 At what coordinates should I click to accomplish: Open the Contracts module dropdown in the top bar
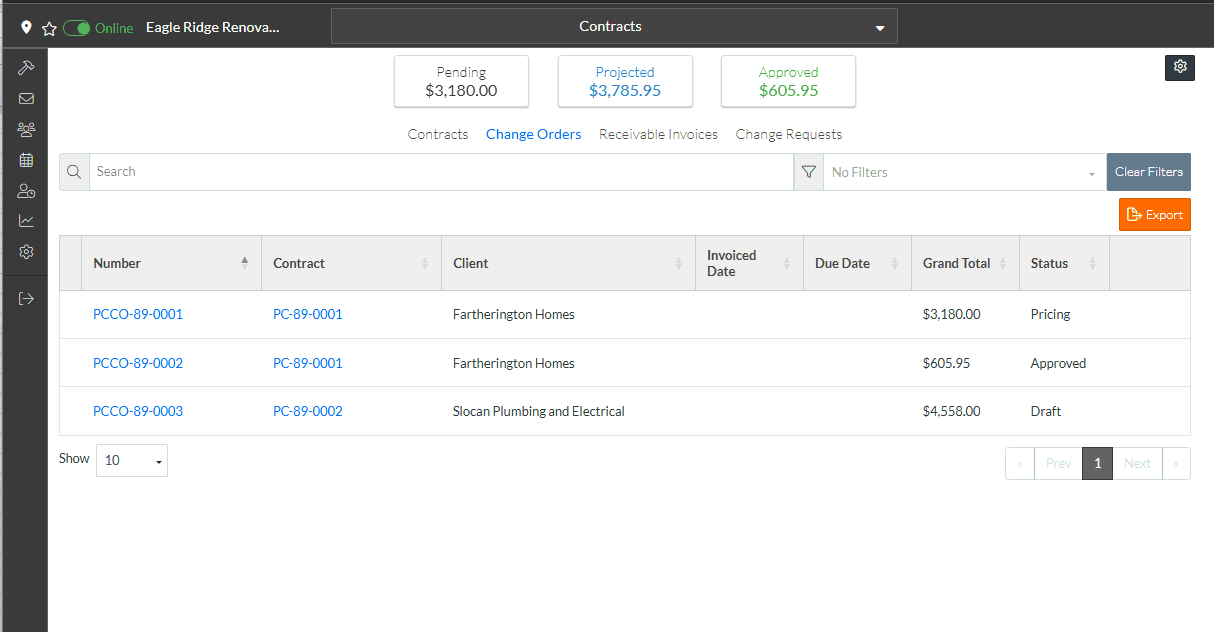pyautogui.click(x=614, y=27)
